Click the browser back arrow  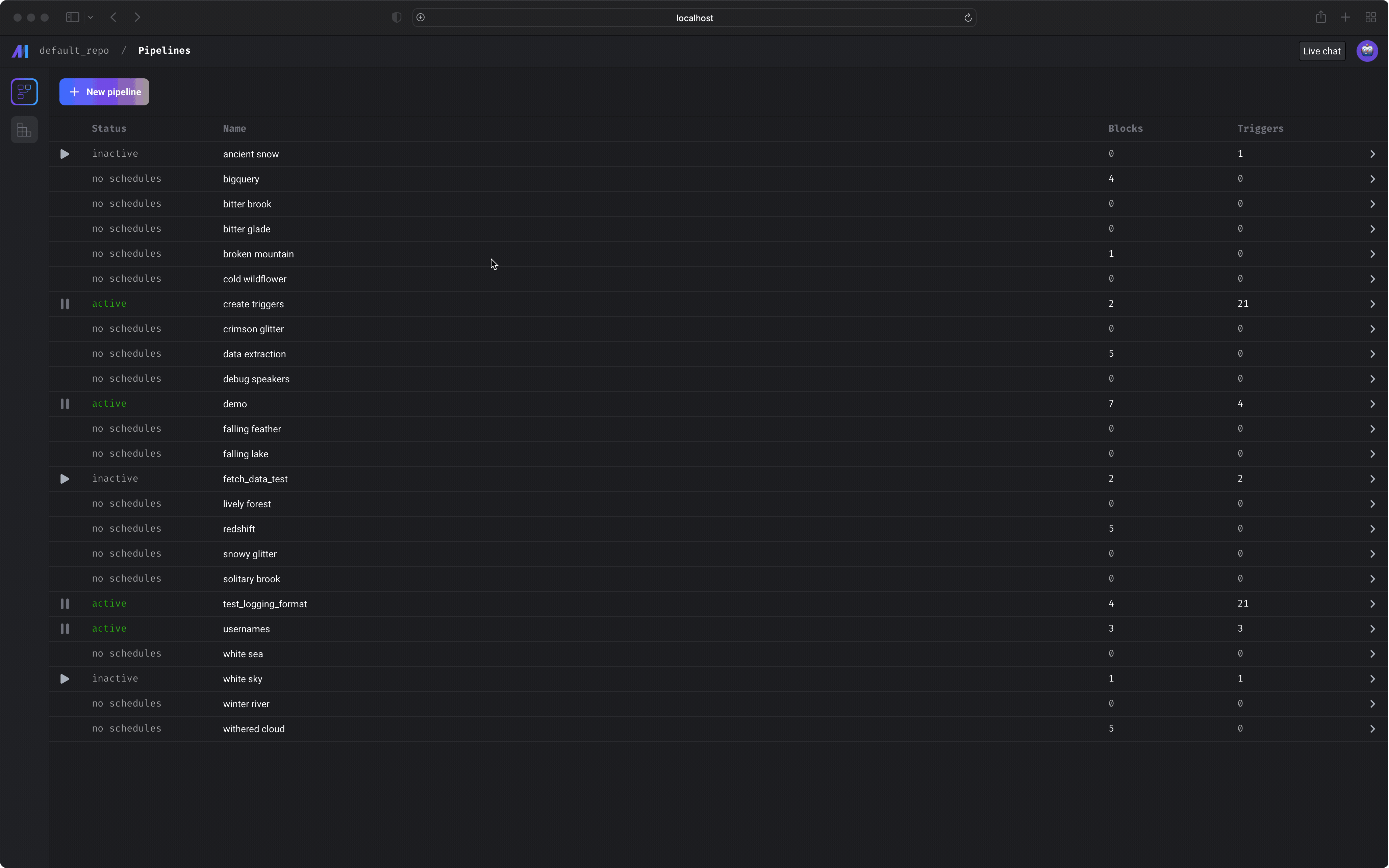113,18
